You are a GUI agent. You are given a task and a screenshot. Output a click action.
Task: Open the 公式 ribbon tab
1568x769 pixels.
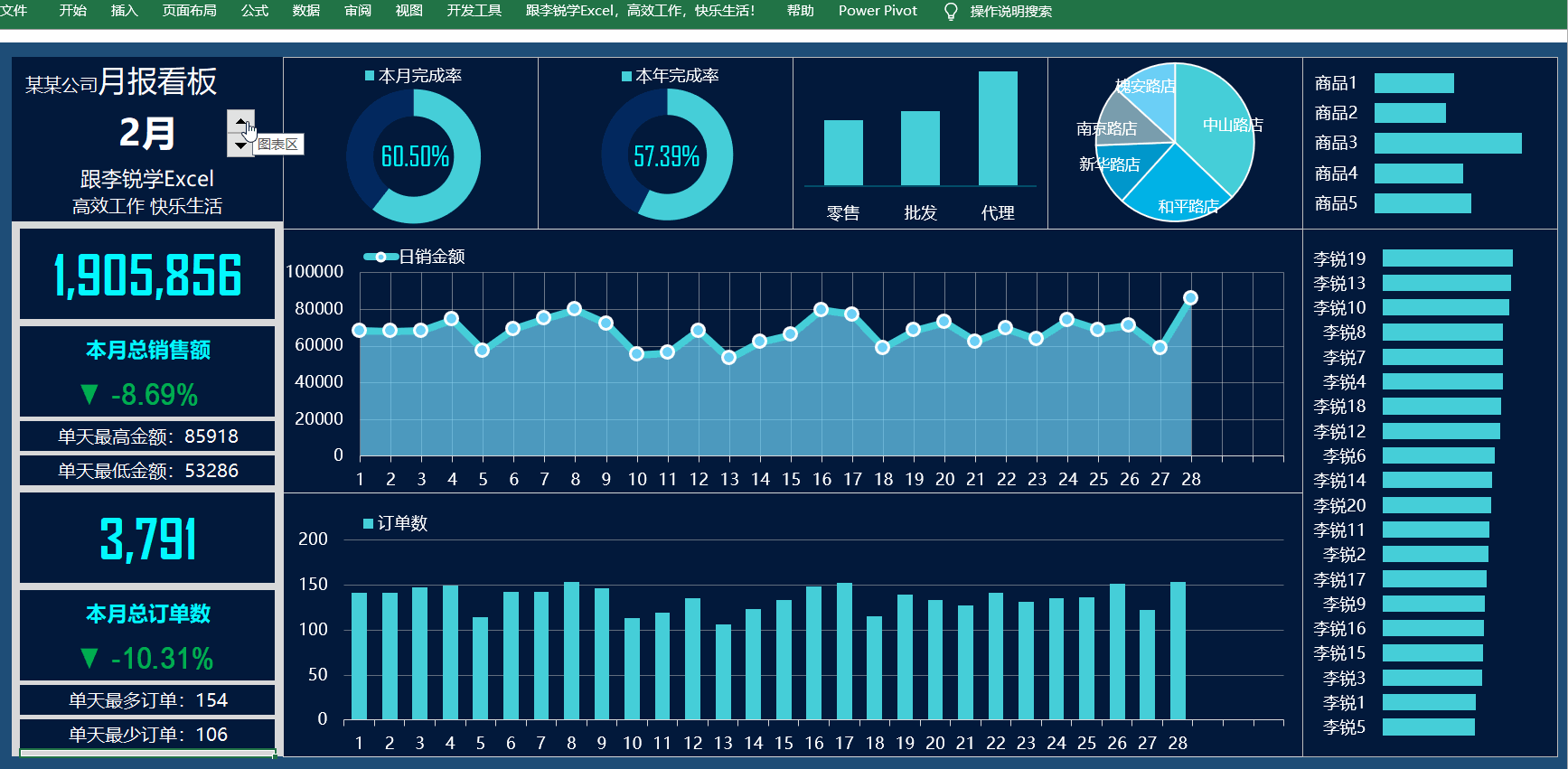254,11
